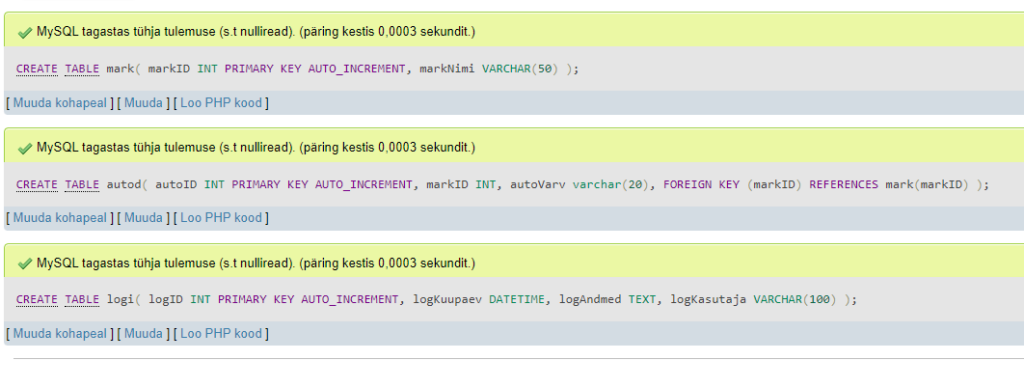Click CREATE keyword in the autod table statement

[x=37, y=184]
